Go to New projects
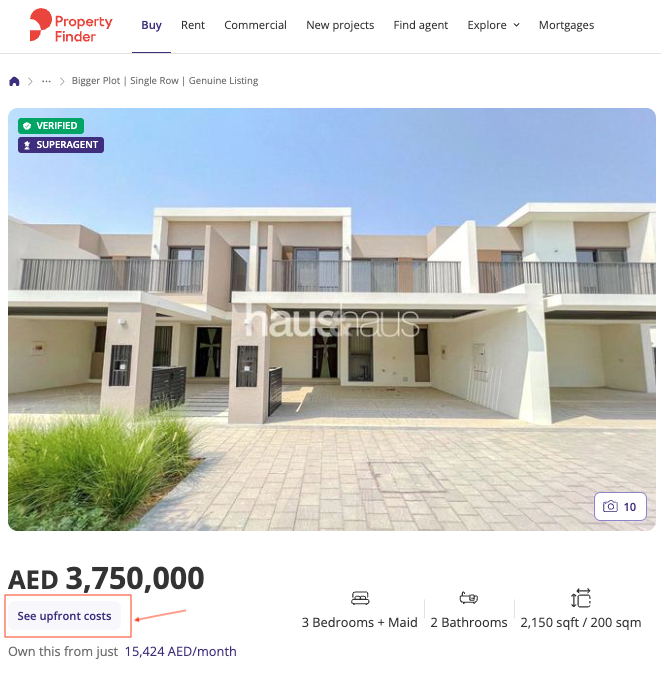The width and height of the screenshot is (661, 683). (x=340, y=25)
